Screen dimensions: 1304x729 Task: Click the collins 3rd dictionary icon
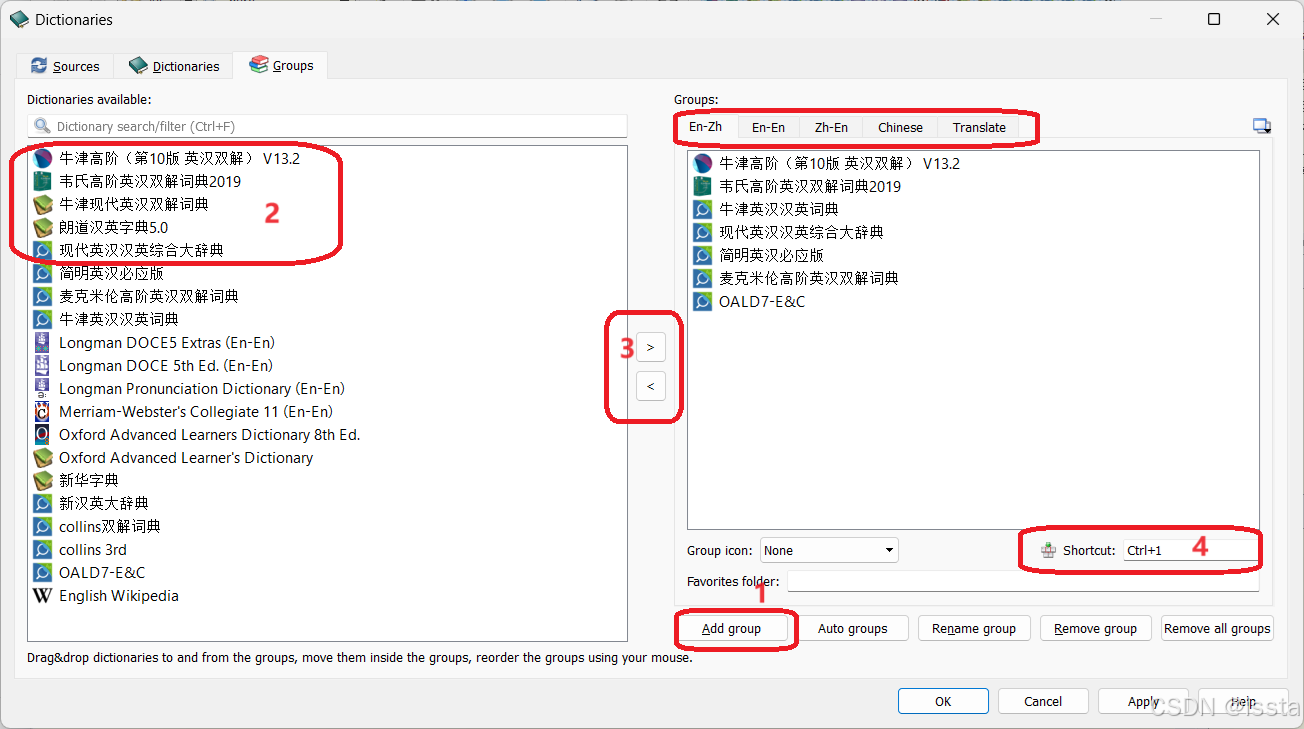click(42, 549)
